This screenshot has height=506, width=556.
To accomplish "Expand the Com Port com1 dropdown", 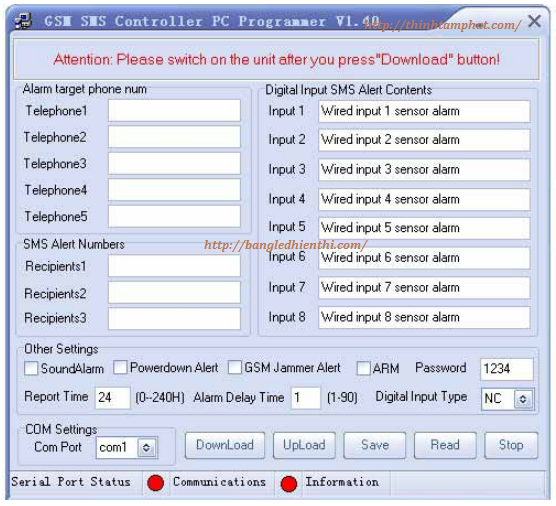I will [x=146, y=448].
